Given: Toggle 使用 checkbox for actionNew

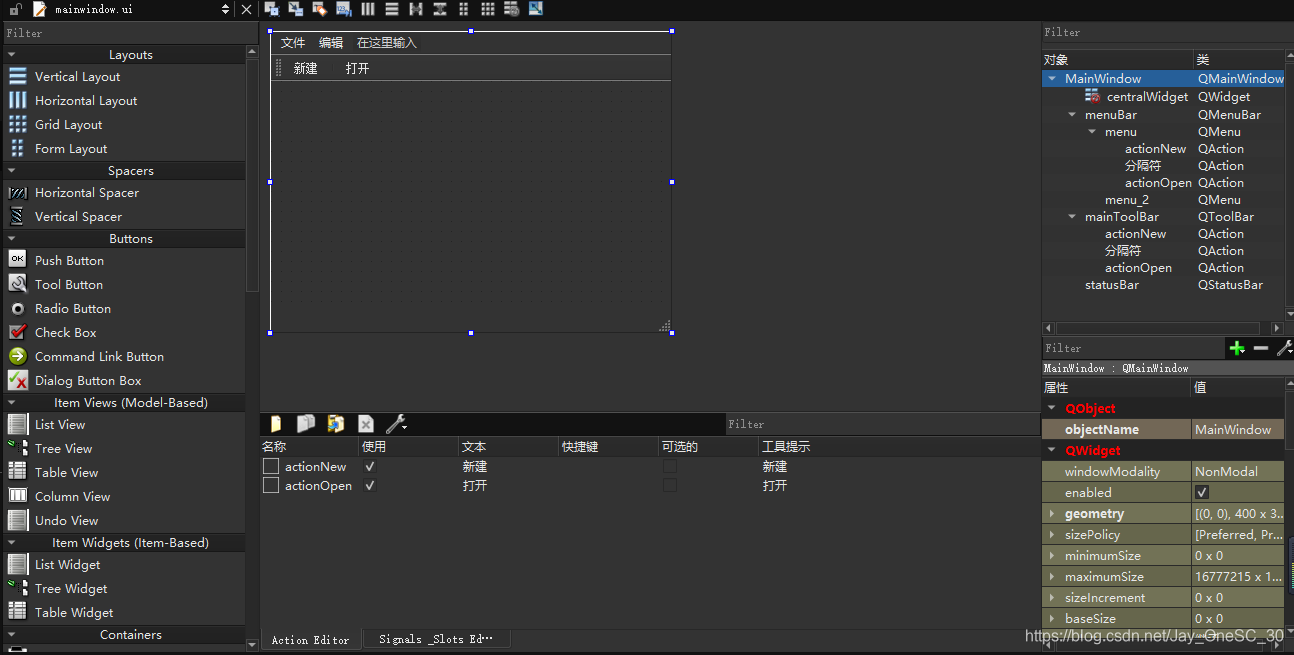Looking at the screenshot, I should (370, 466).
